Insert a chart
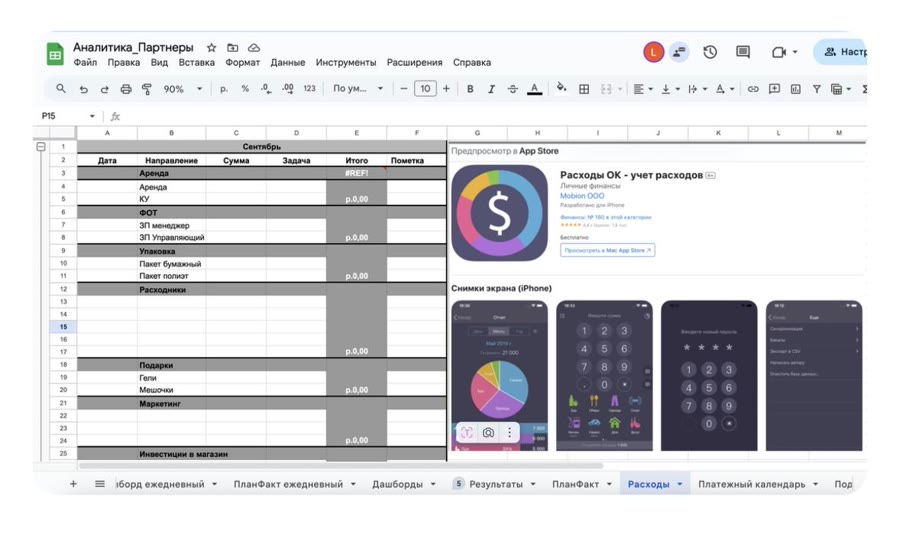 [796, 89]
